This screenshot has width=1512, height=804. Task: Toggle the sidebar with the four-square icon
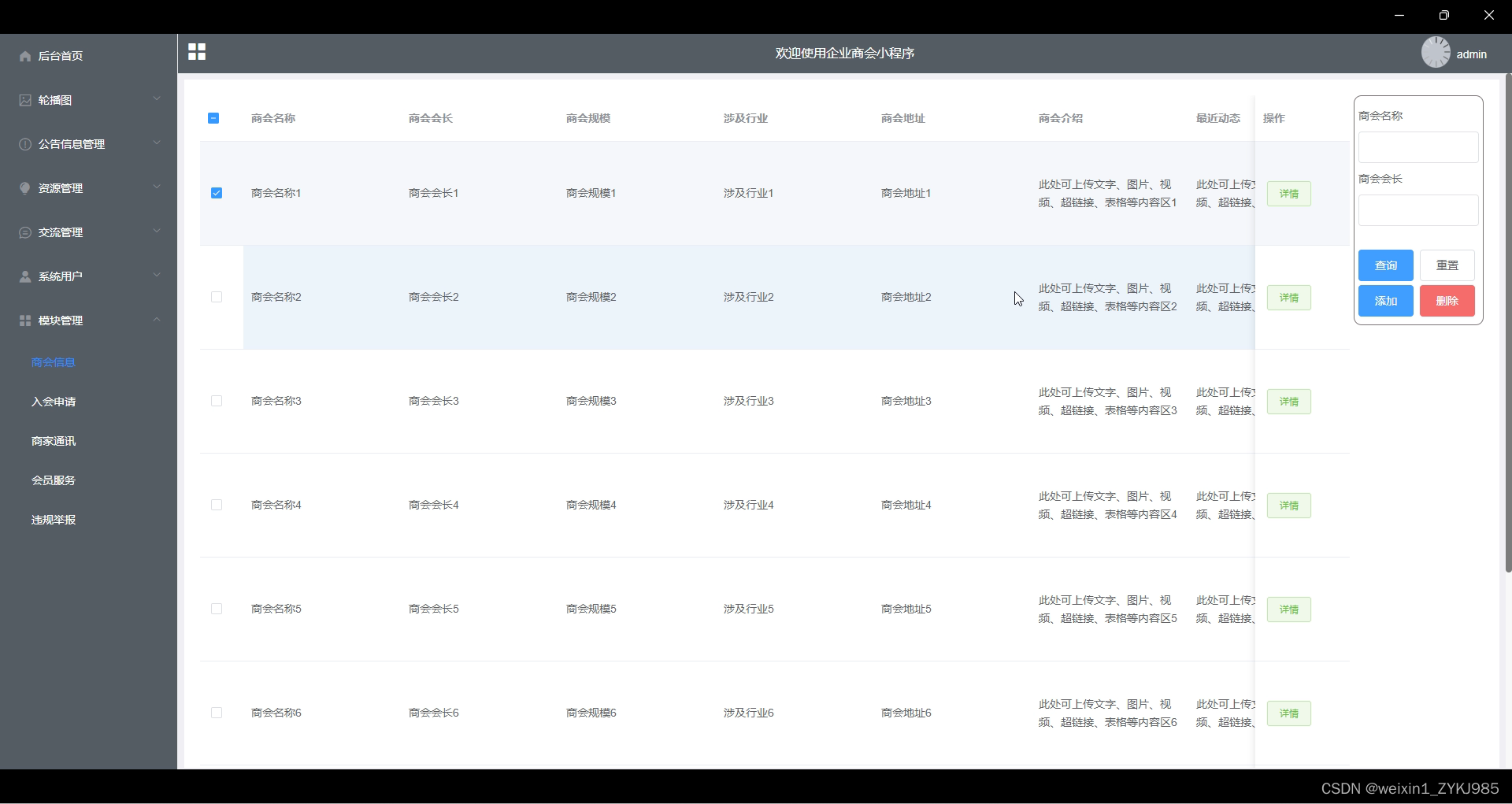pos(197,52)
